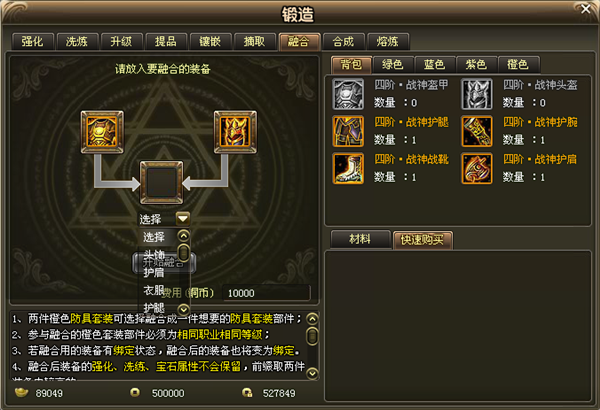Pick the 四阶·战神护腿 leg armor icon
The width and height of the screenshot is (600, 410).
pyautogui.click(x=348, y=131)
